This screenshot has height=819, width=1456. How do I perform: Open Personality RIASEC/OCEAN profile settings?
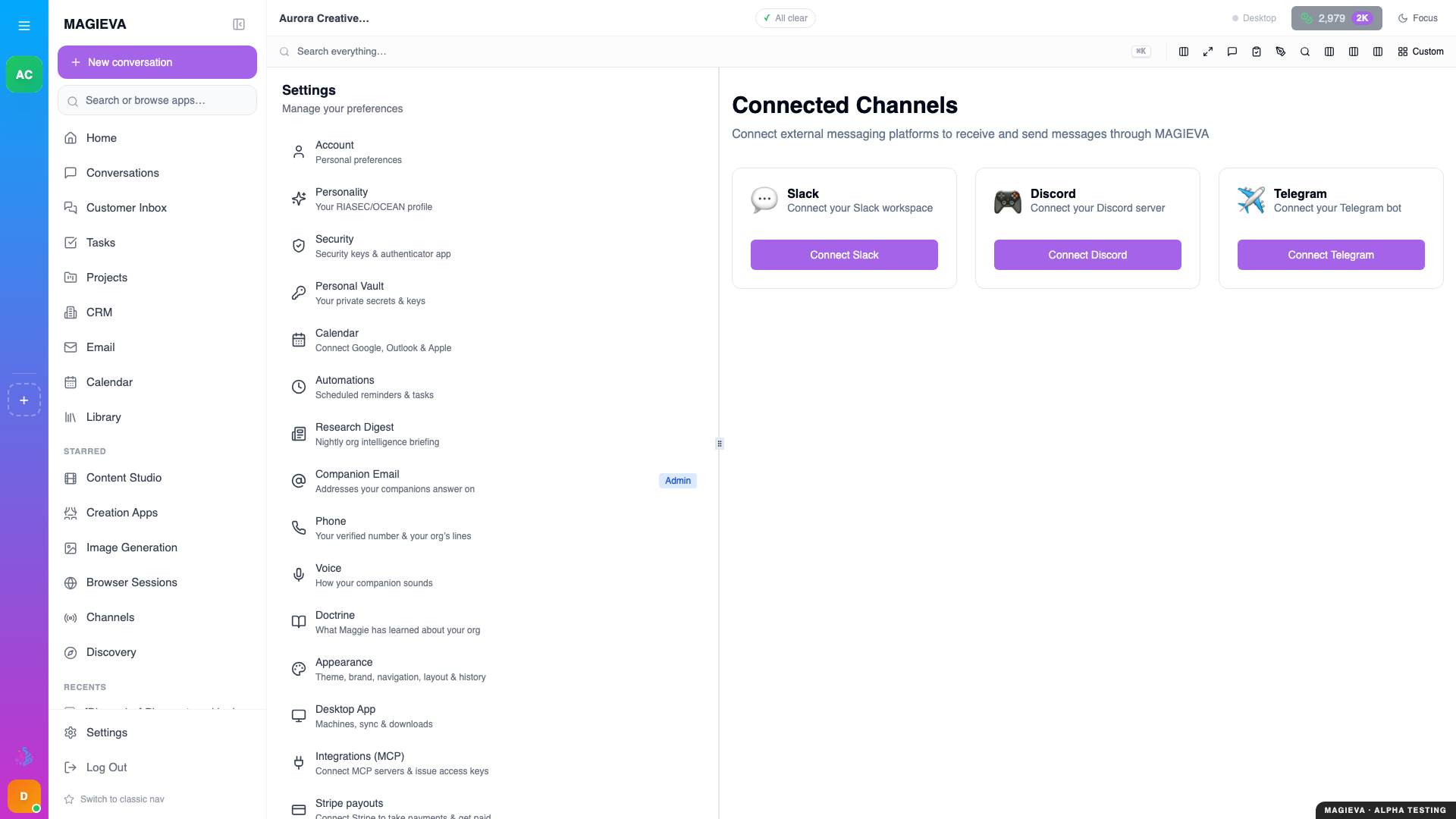coord(493,199)
